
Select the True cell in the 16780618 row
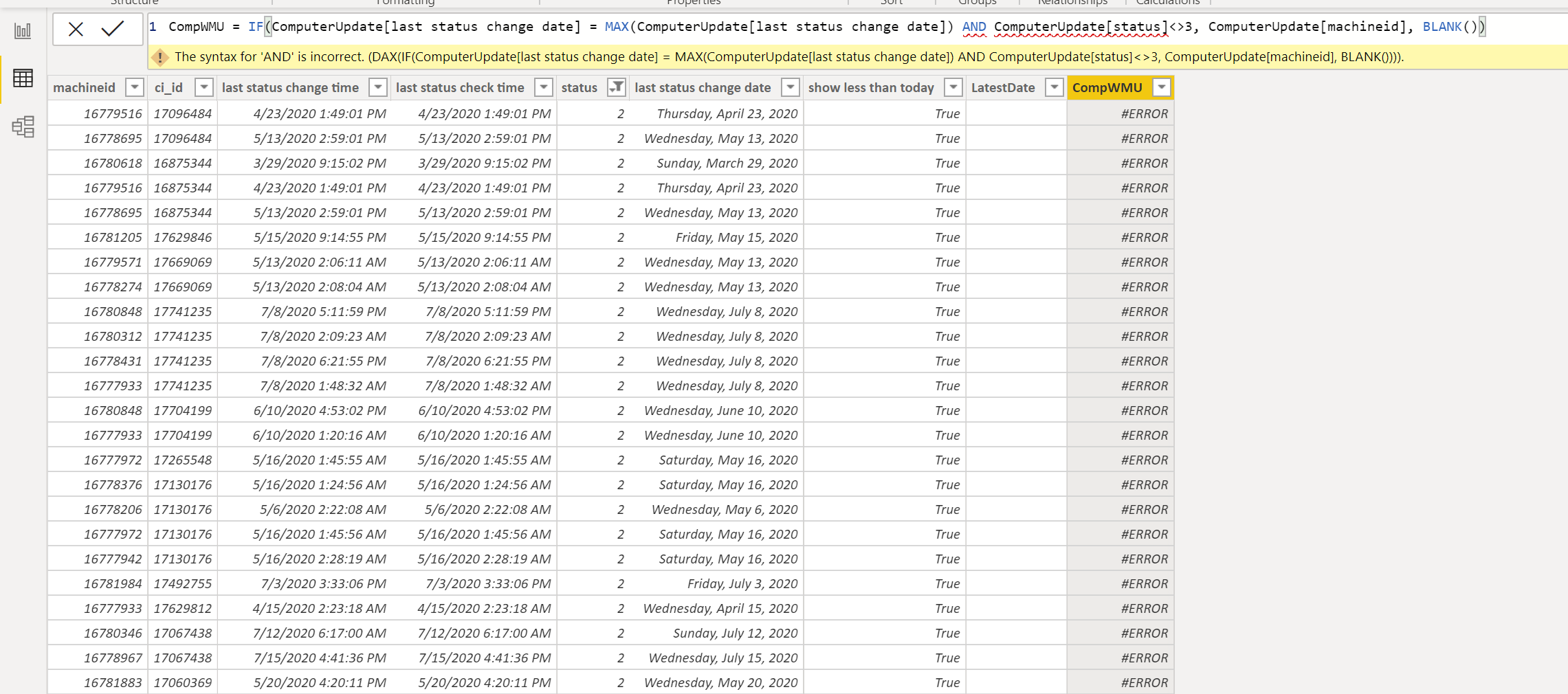[x=885, y=163]
